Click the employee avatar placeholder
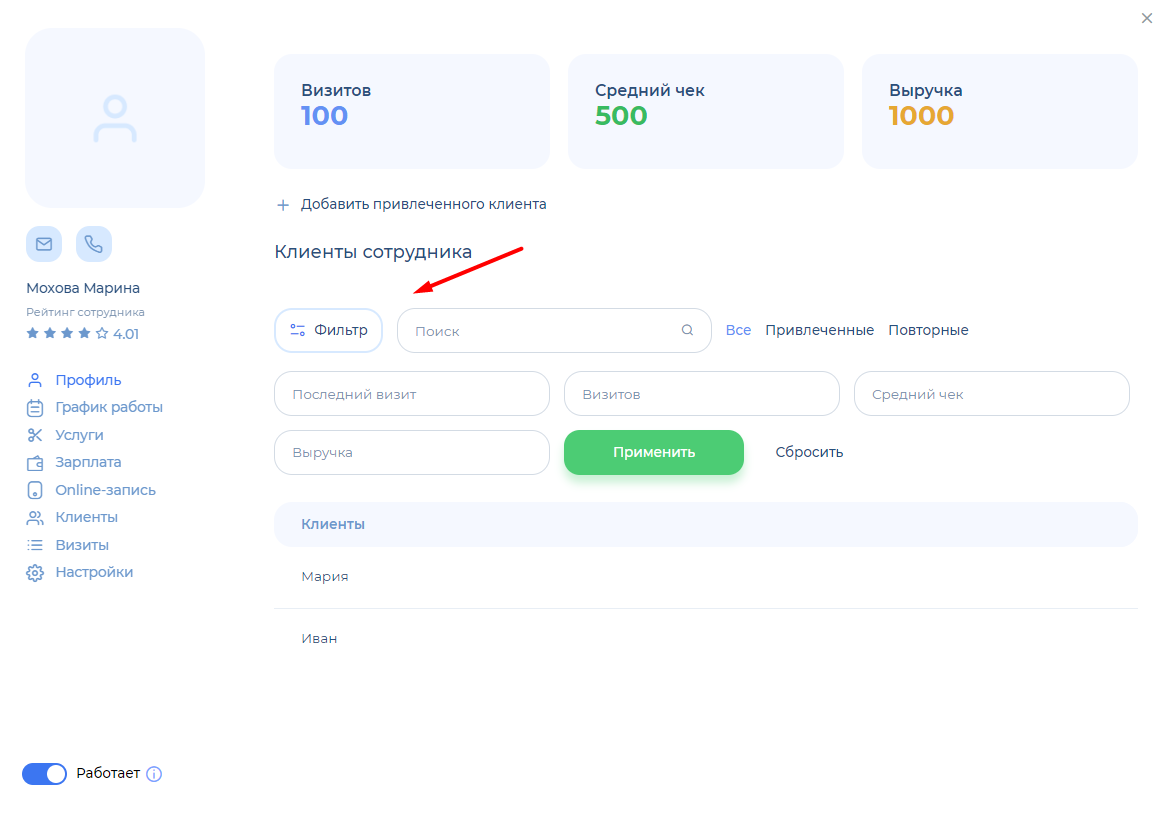Screen dimensions: 1161x815 (115, 118)
